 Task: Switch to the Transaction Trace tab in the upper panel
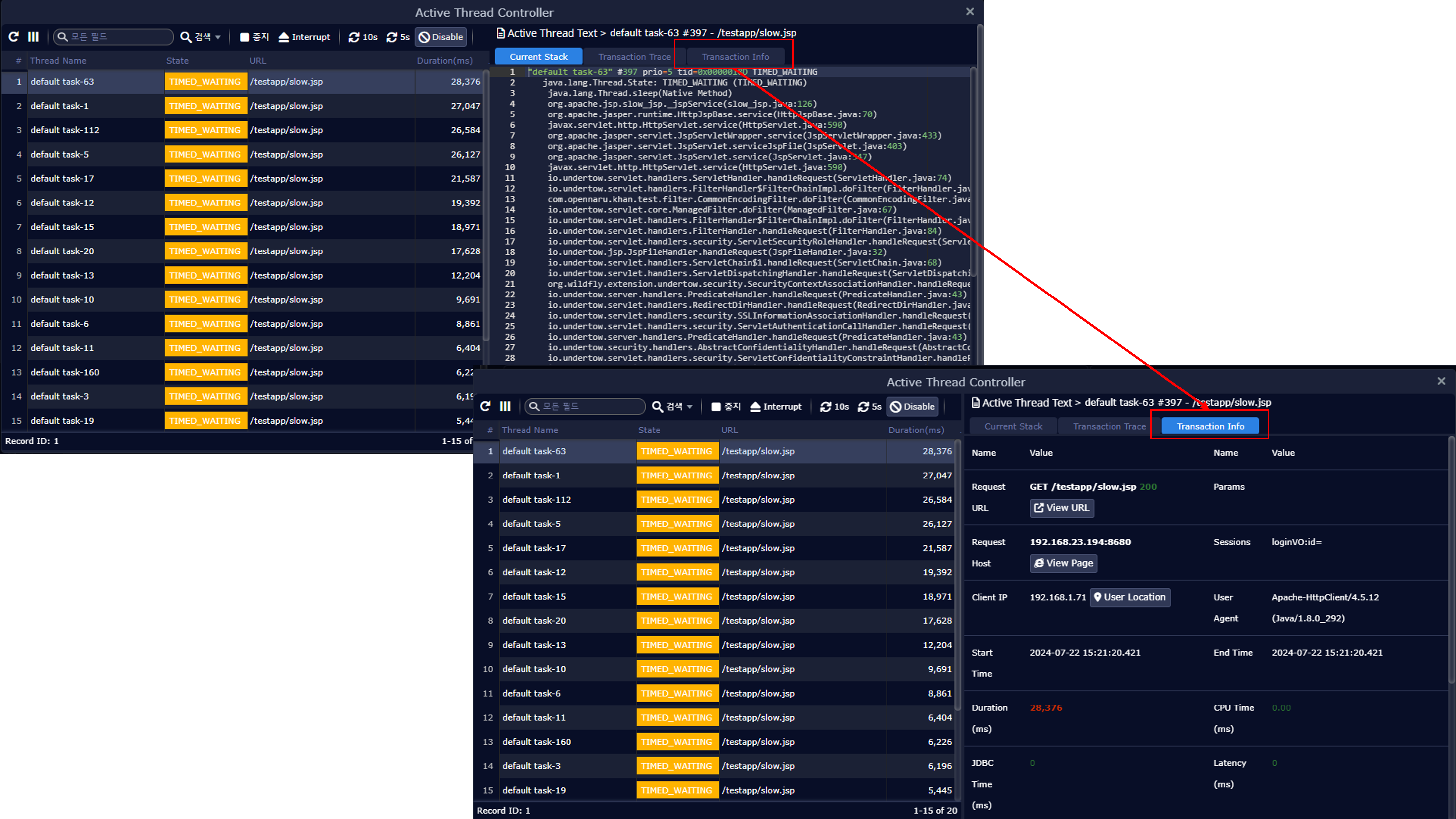coord(634,57)
